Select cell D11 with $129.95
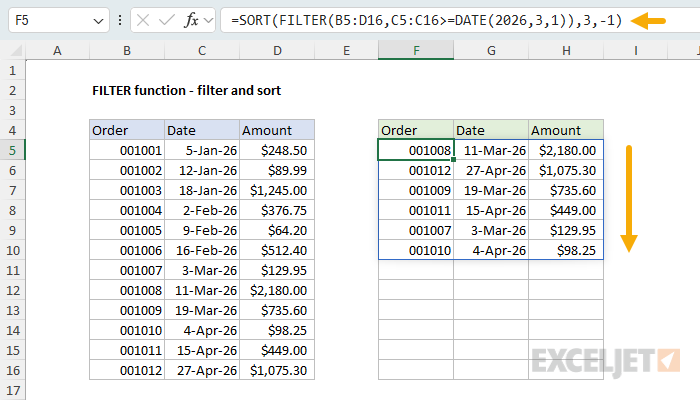700x400 pixels. [x=277, y=270]
